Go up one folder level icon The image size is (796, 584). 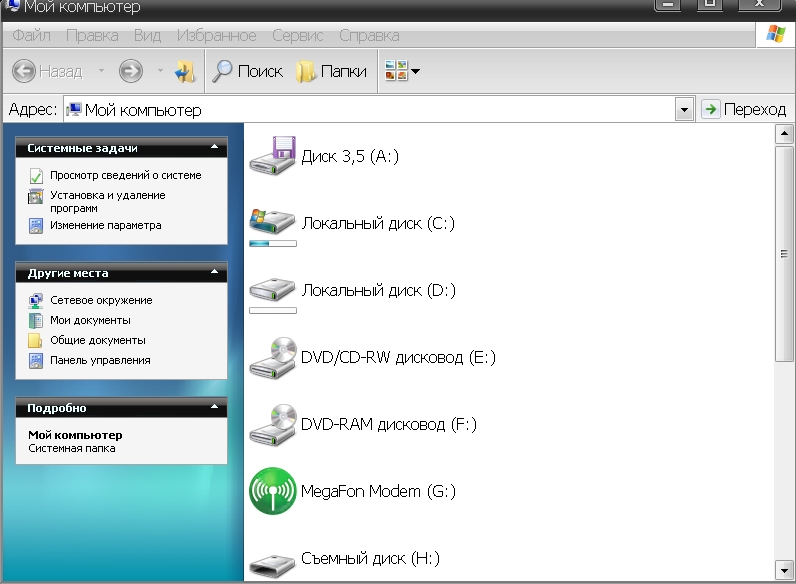pyautogui.click(x=184, y=71)
